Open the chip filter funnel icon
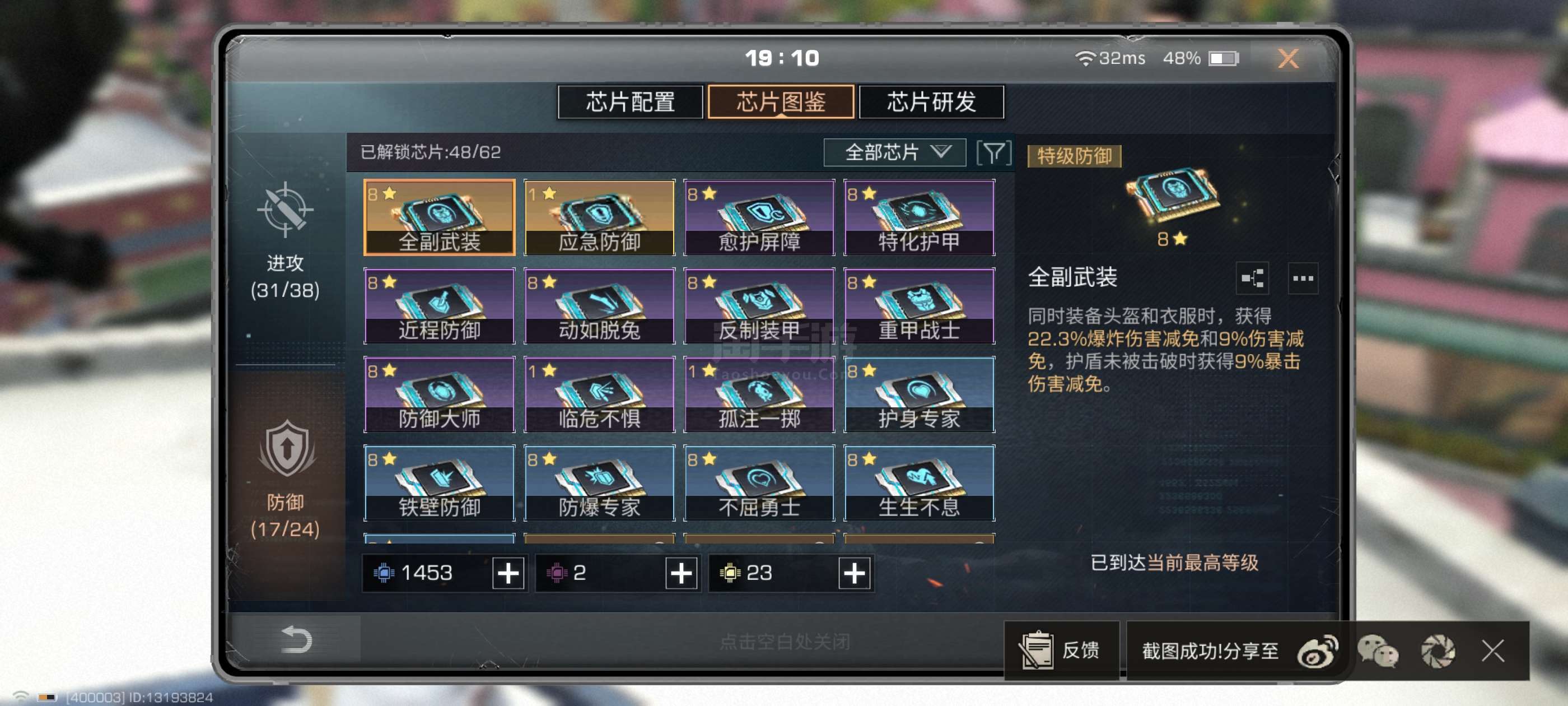The height and width of the screenshot is (706, 1568). tap(993, 152)
